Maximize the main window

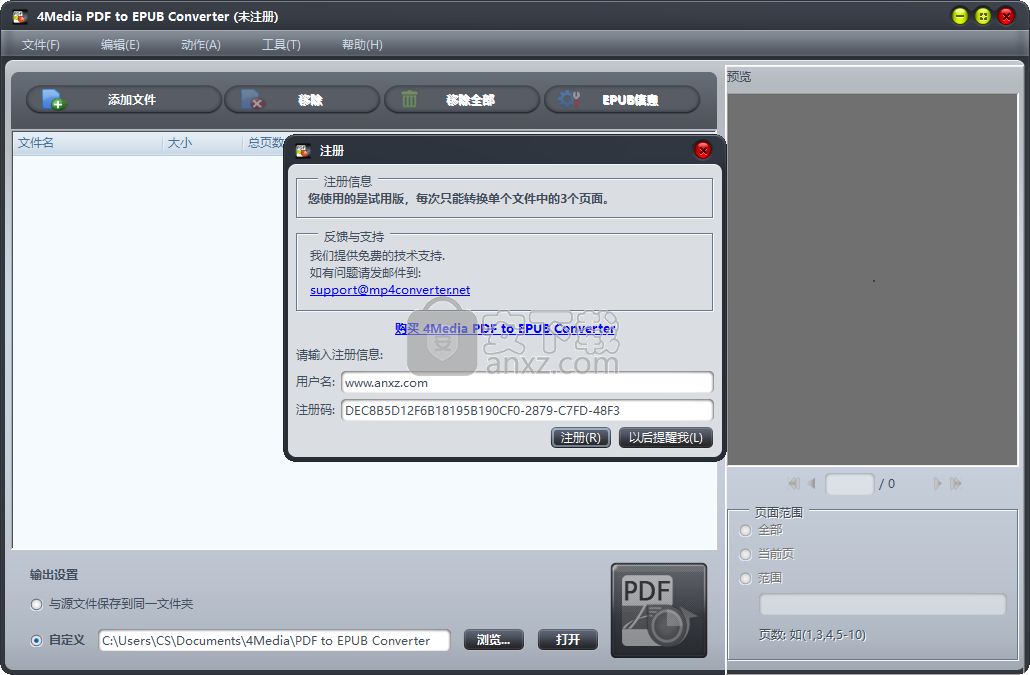click(983, 16)
